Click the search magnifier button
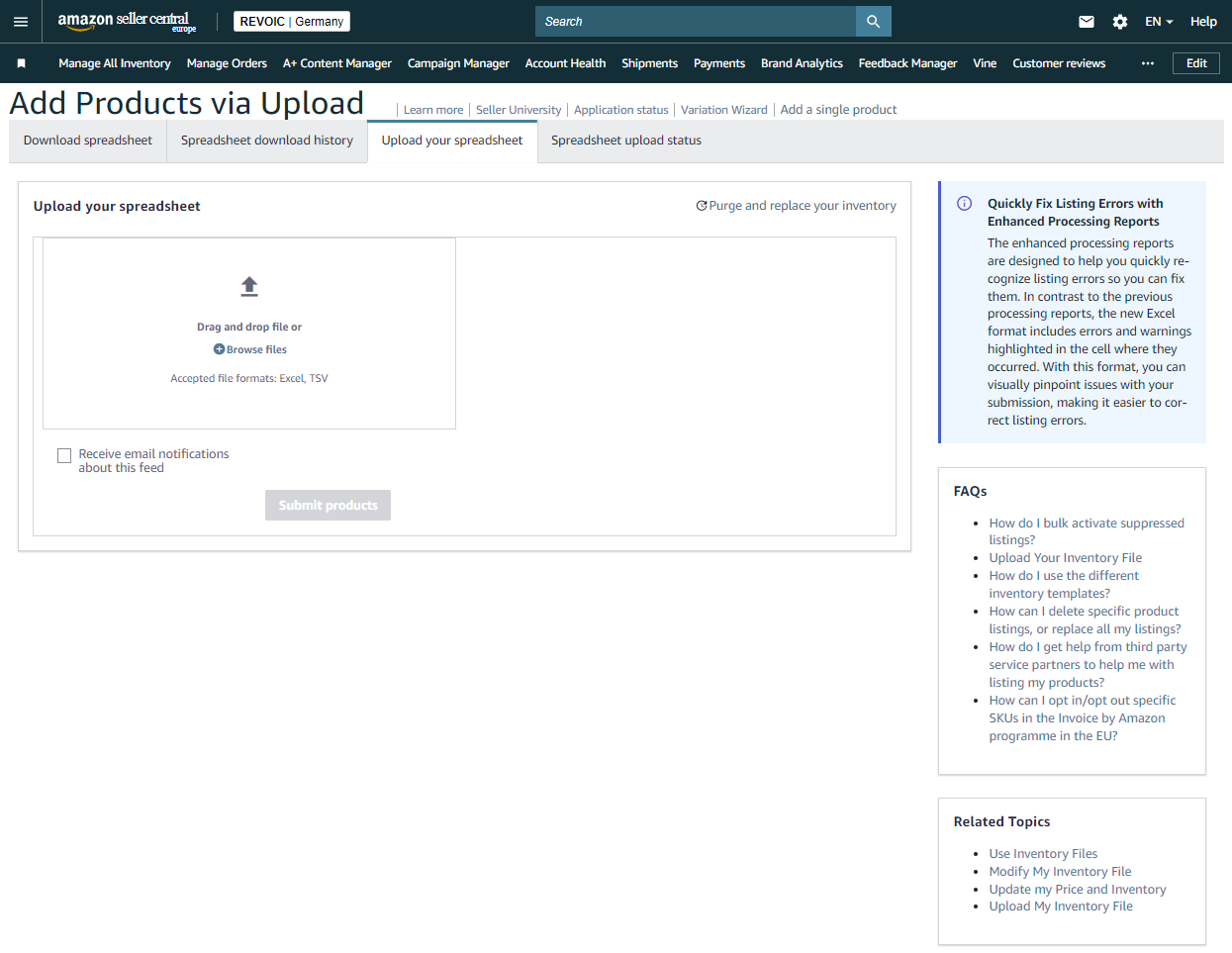Screen dimensions: 1232x953 point(873,22)
